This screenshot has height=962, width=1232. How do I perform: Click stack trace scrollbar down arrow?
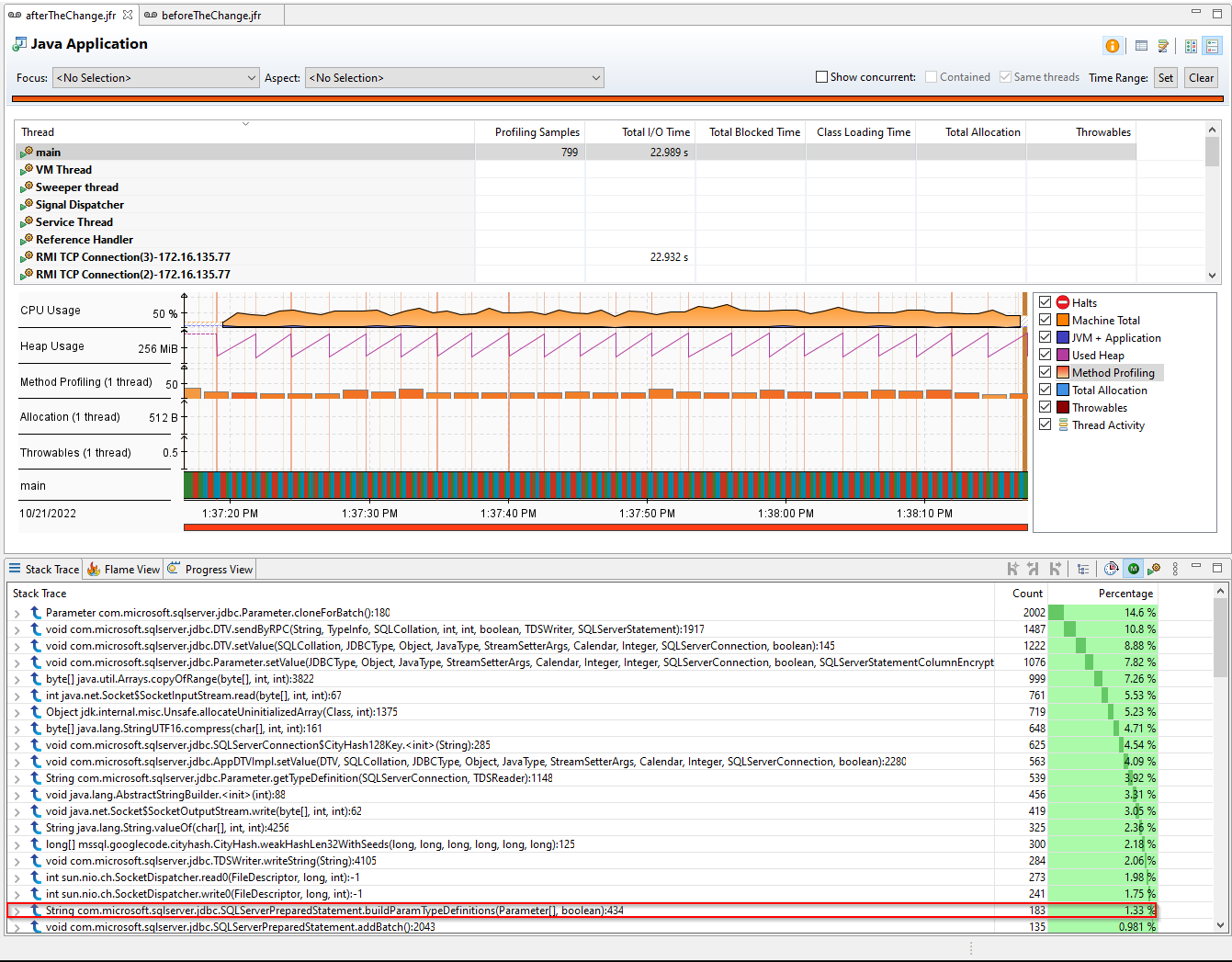pos(1220,925)
